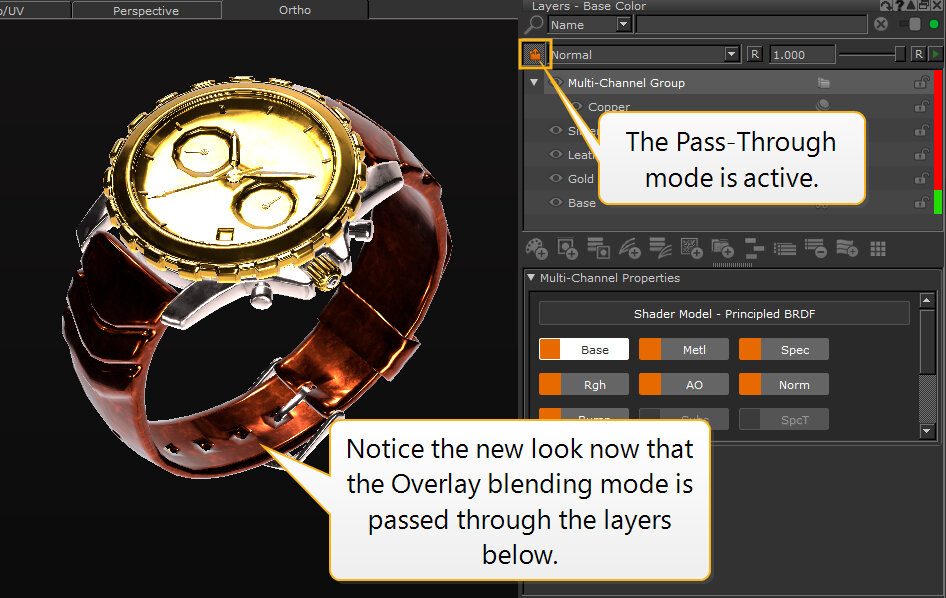This screenshot has height=598, width=946.
Task: Click the Shader Model - Principled BRDF button
Action: point(724,314)
